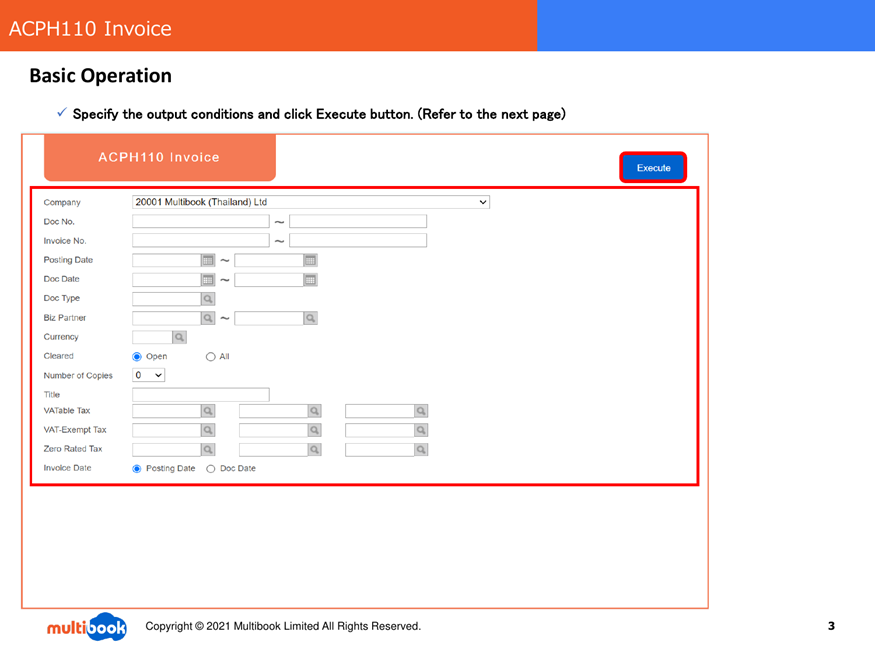Click the Invoice No. from input field

(x=201, y=240)
